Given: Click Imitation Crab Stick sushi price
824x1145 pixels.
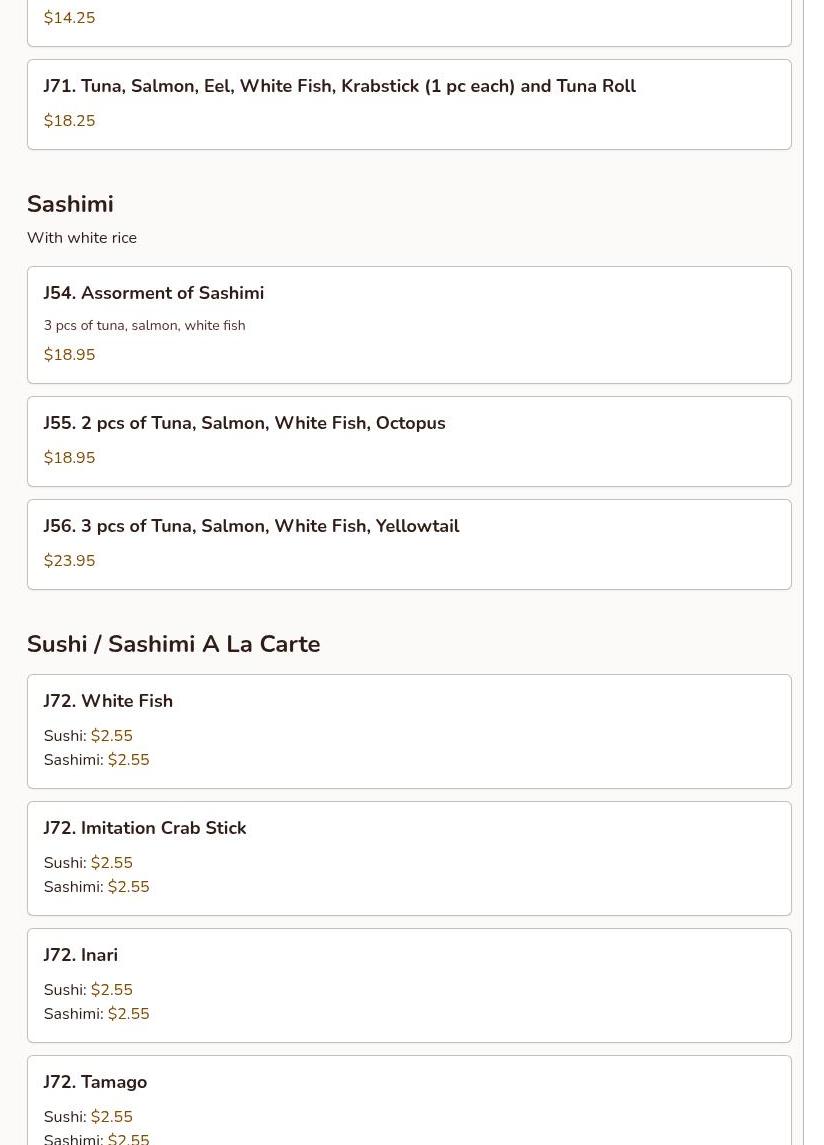Looking at the screenshot, I should click(x=111, y=863).
